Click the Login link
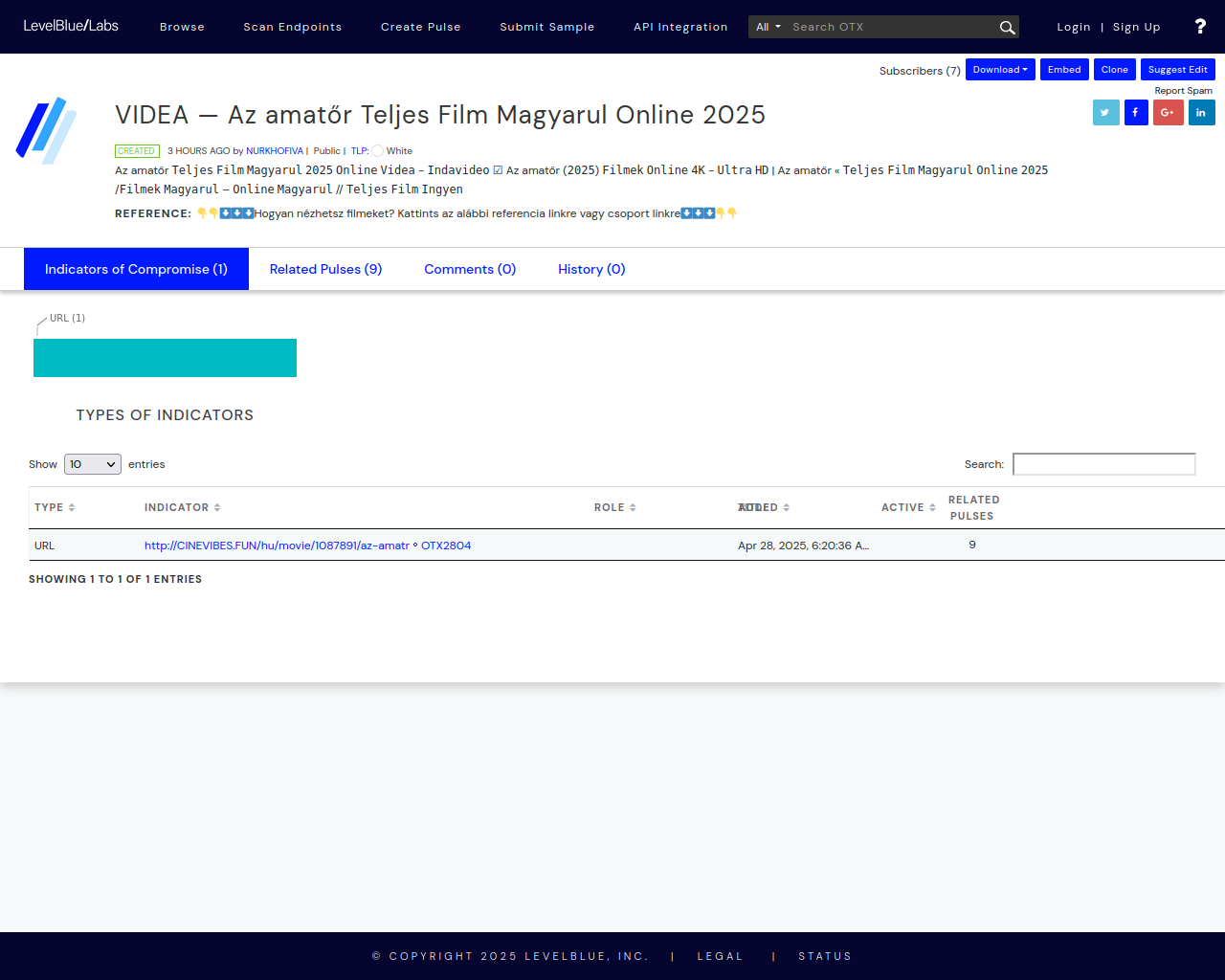Viewport: 1225px width, 980px height. [1074, 27]
